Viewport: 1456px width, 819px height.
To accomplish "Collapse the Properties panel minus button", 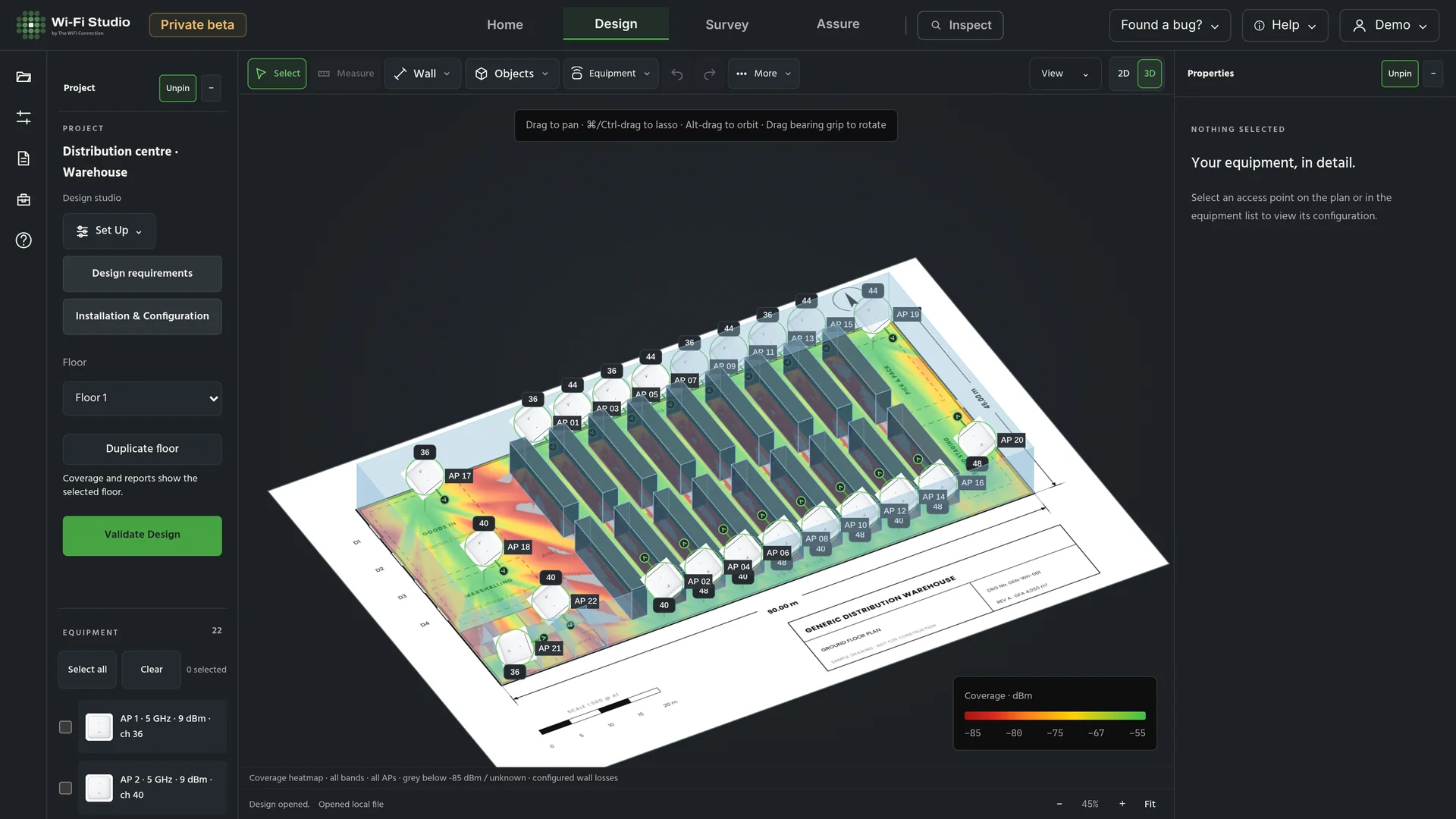I will click(x=1432, y=74).
